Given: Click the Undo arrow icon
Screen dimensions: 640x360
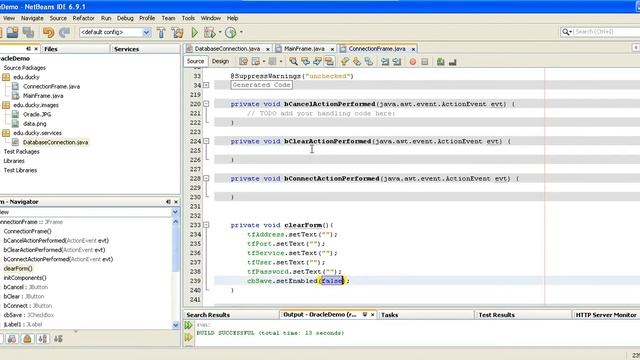Looking at the screenshot, I should (48, 32).
